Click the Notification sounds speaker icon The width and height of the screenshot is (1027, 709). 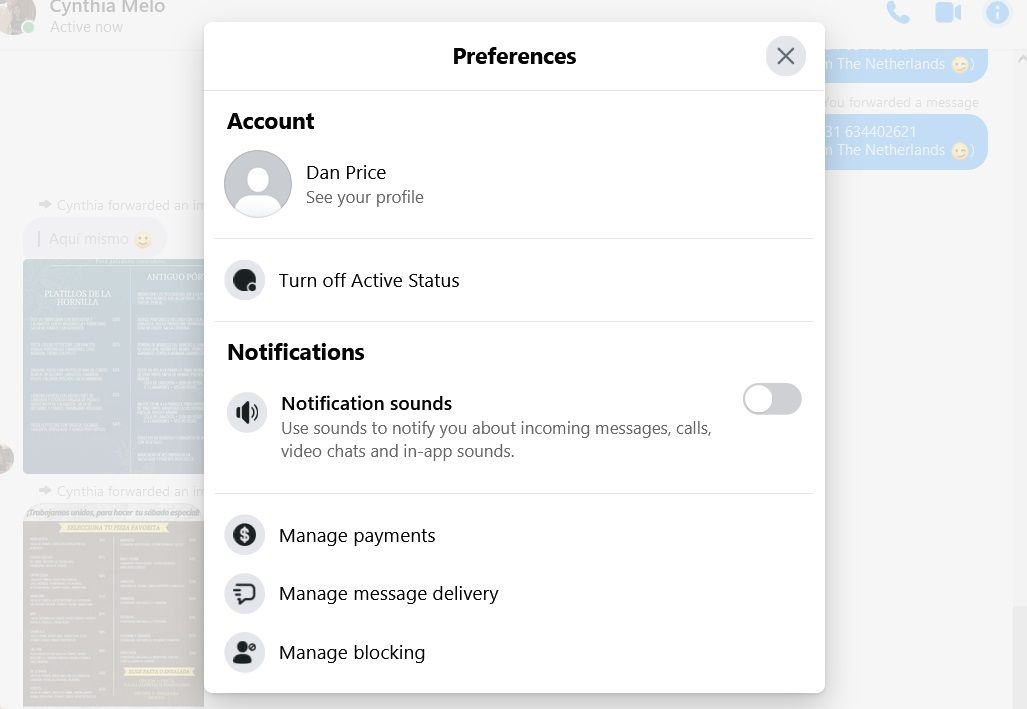pos(247,412)
